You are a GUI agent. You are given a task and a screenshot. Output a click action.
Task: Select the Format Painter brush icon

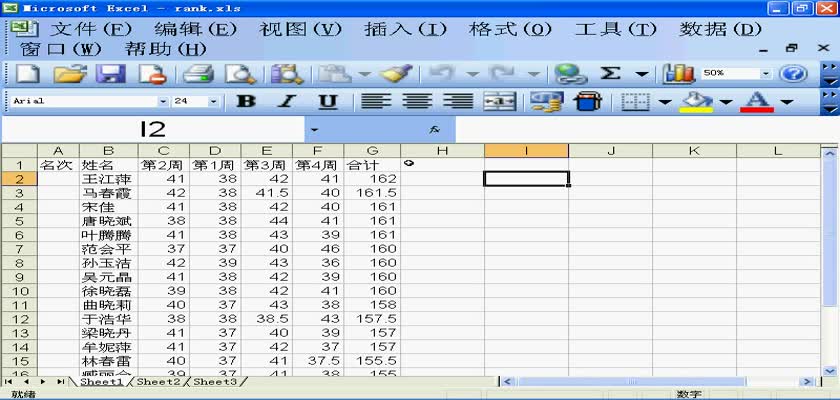pyautogui.click(x=397, y=73)
